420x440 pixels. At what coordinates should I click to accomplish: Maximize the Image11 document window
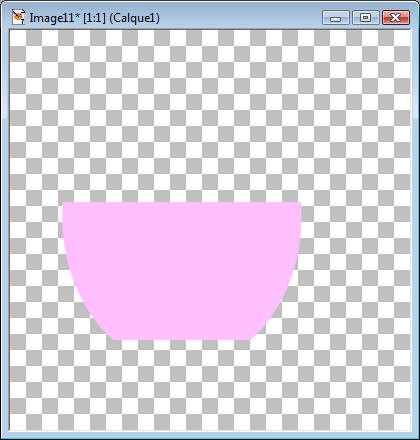(366, 17)
